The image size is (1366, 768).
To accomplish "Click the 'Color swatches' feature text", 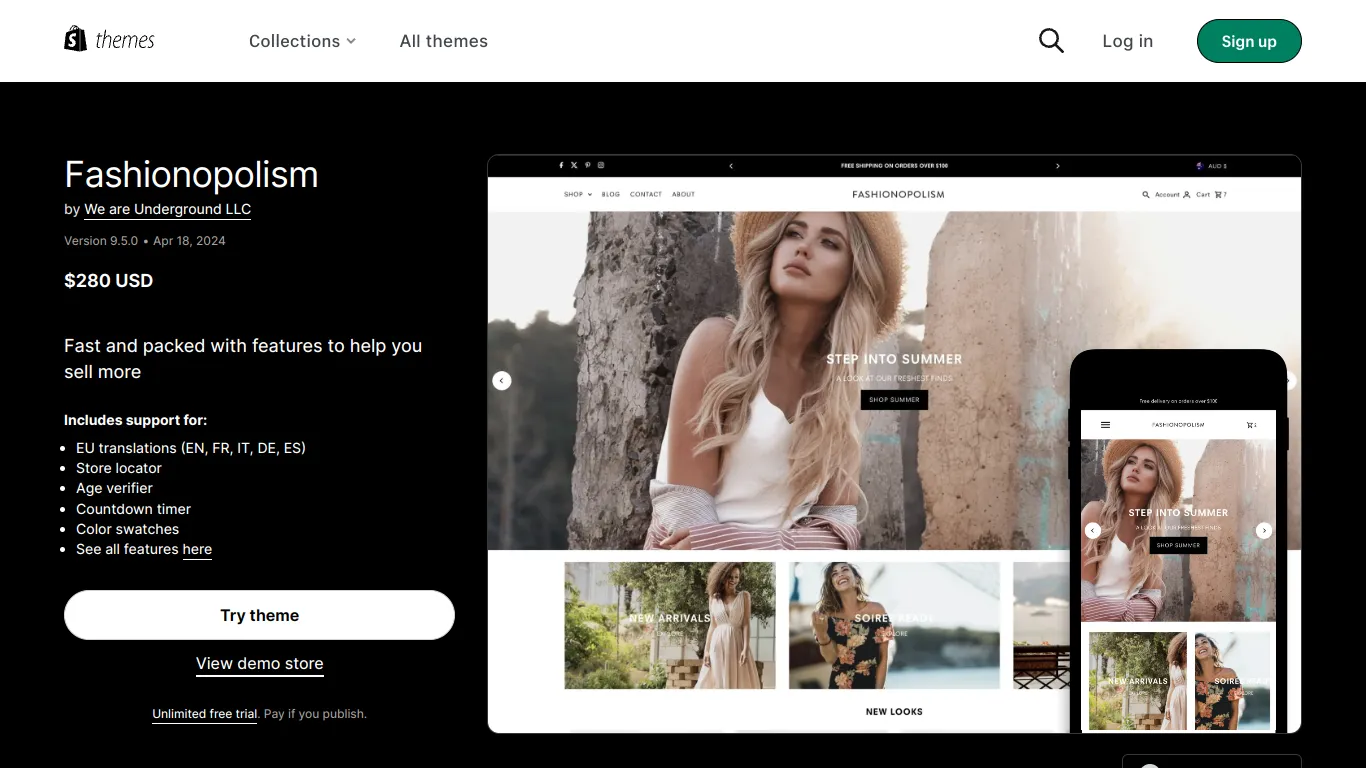I will pos(128,529).
